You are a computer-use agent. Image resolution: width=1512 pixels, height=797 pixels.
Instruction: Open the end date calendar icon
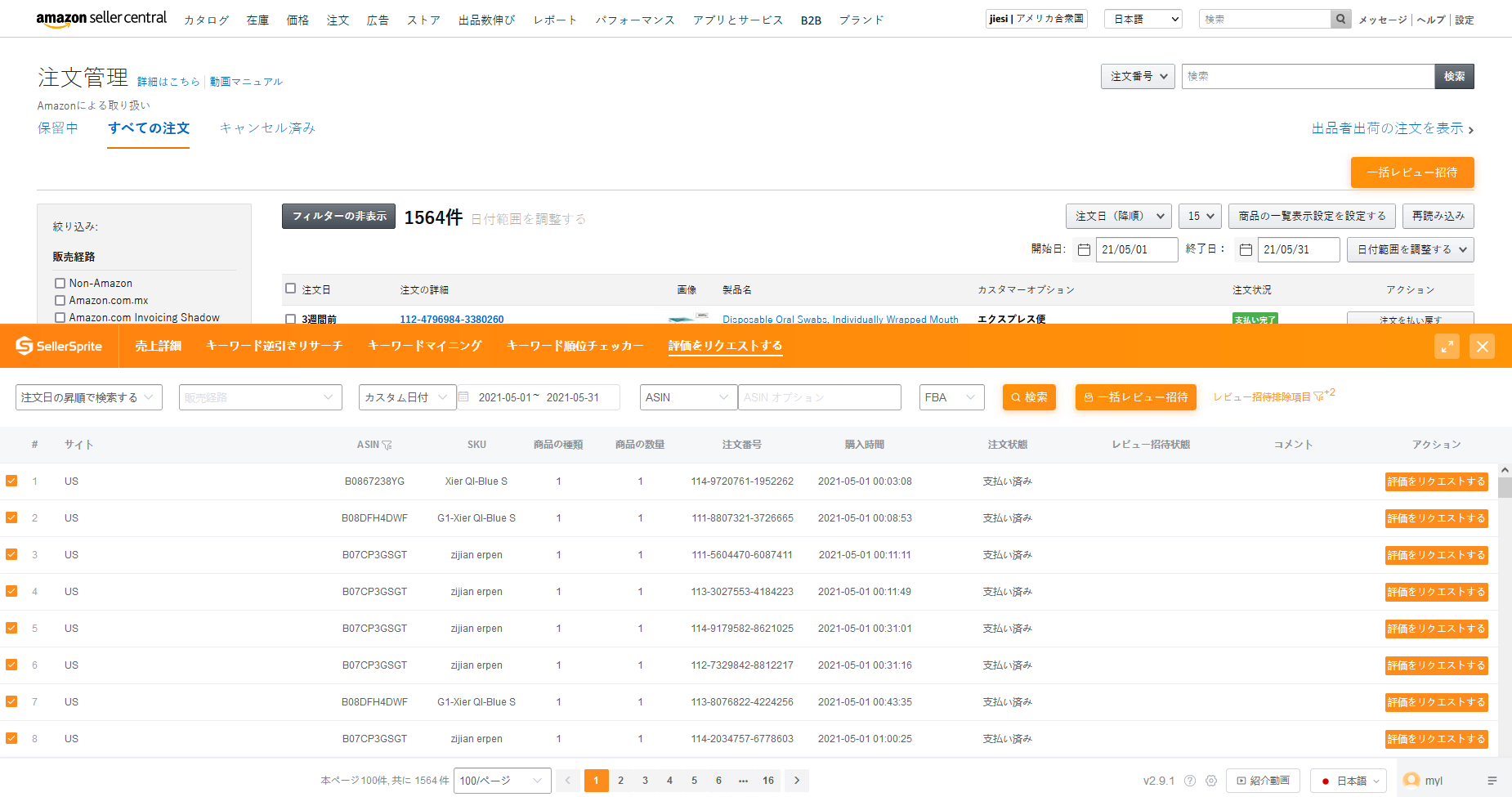click(1246, 249)
